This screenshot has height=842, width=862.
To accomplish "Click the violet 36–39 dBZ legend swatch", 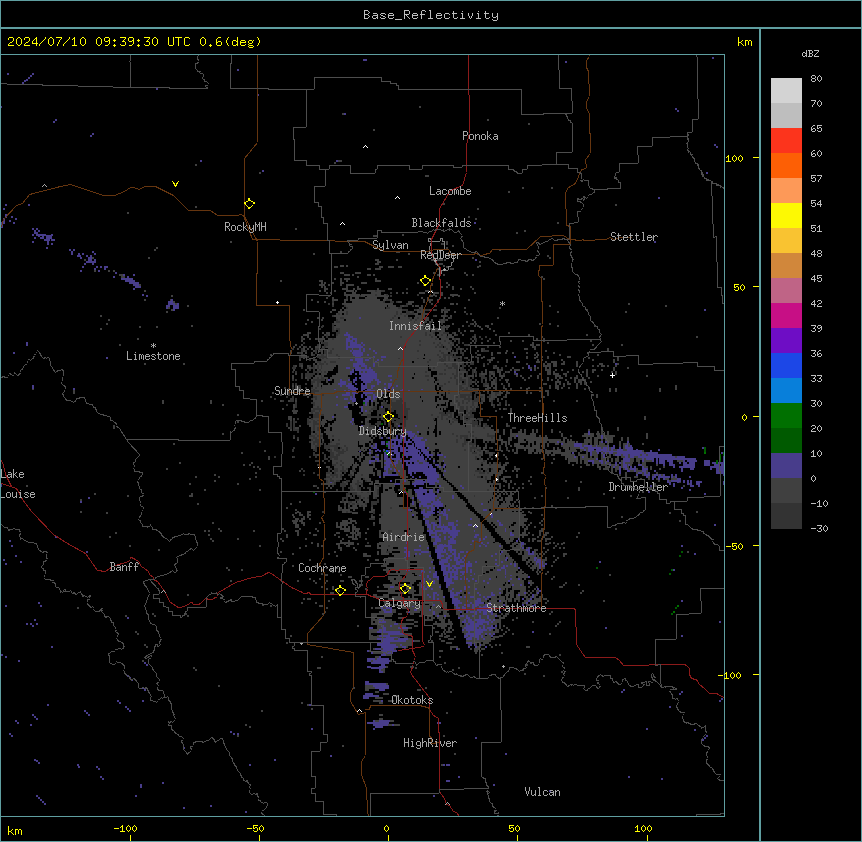I will [x=786, y=341].
